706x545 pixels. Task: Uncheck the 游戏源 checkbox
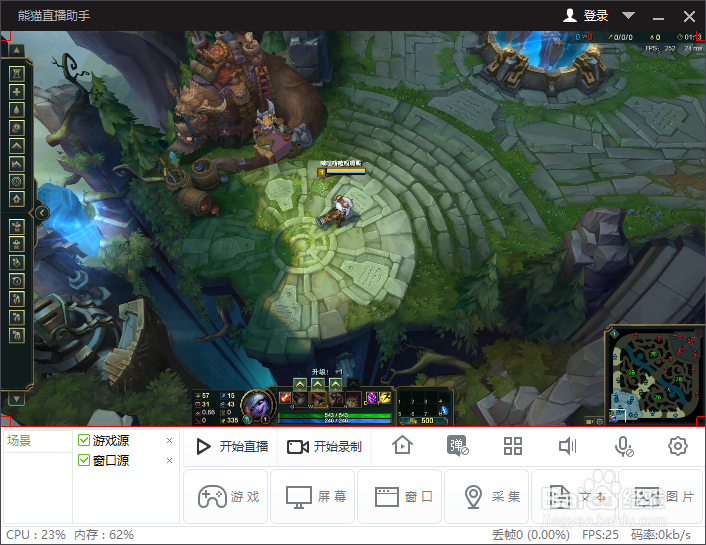pyautogui.click(x=84, y=440)
